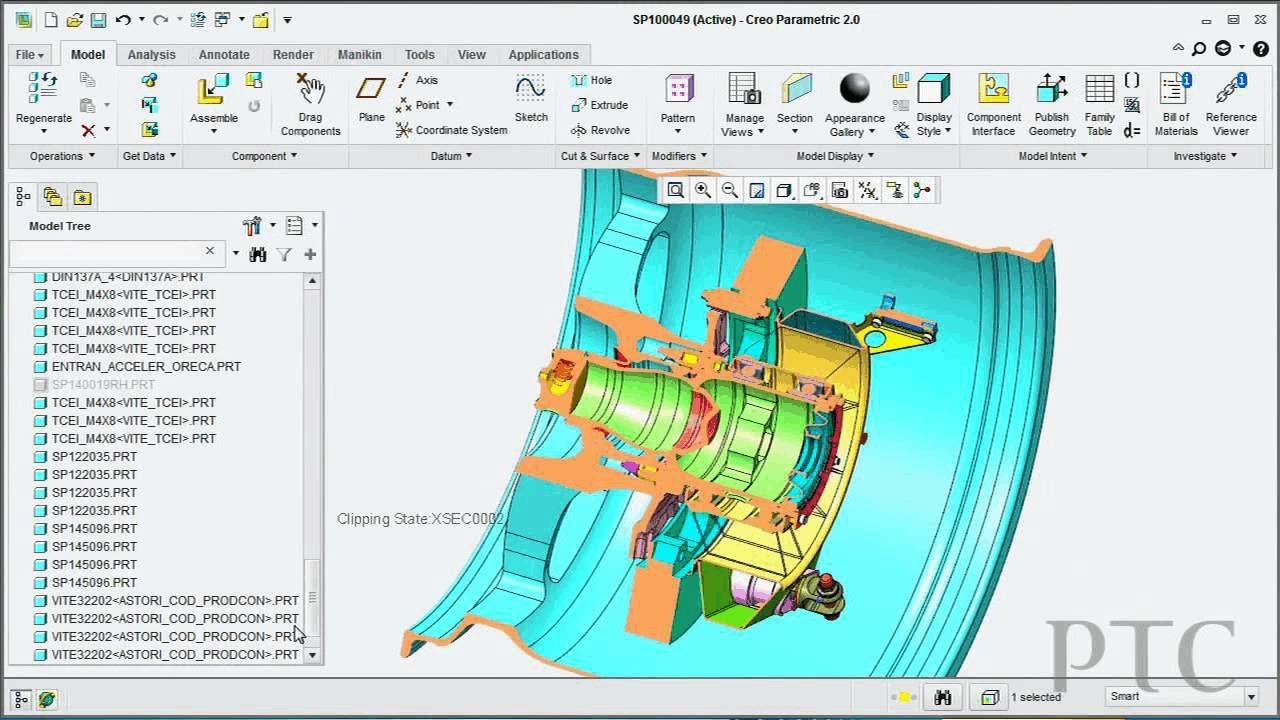Screen dimensions: 1280x720
Task: Open Help via the question mark icon
Action: click(x=1262, y=48)
